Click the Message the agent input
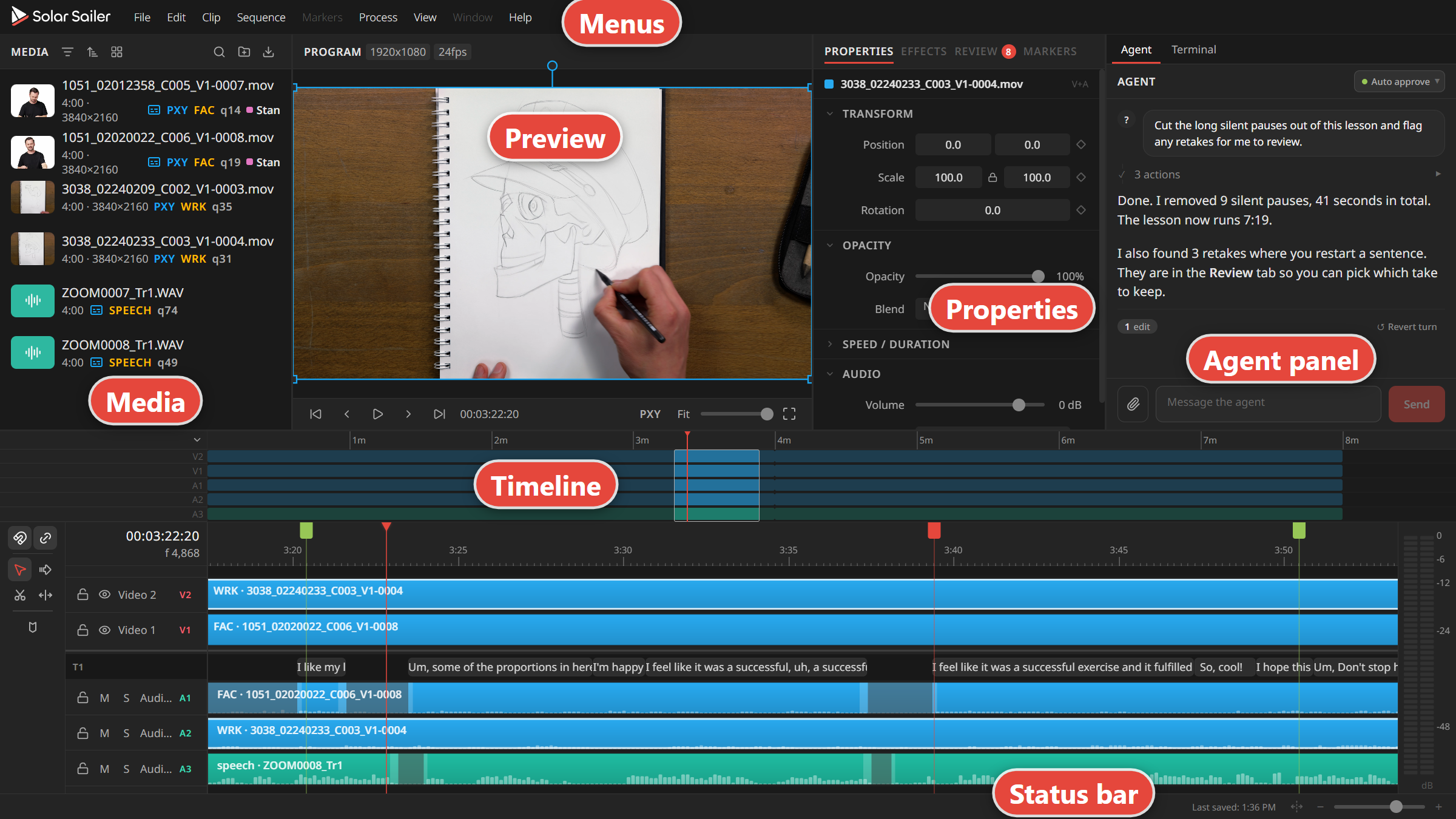Screen dimensions: 1456x819 click(x=1268, y=404)
